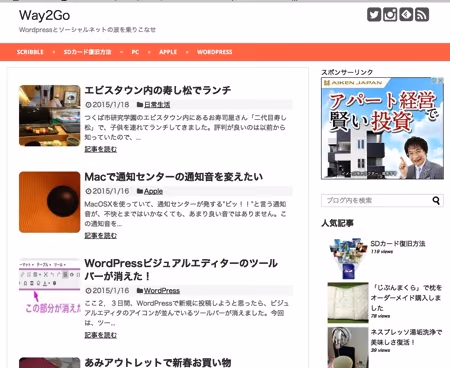Open popular post じぶんまくら pillow article
The height and width of the screenshot is (368, 450).
coord(406,298)
